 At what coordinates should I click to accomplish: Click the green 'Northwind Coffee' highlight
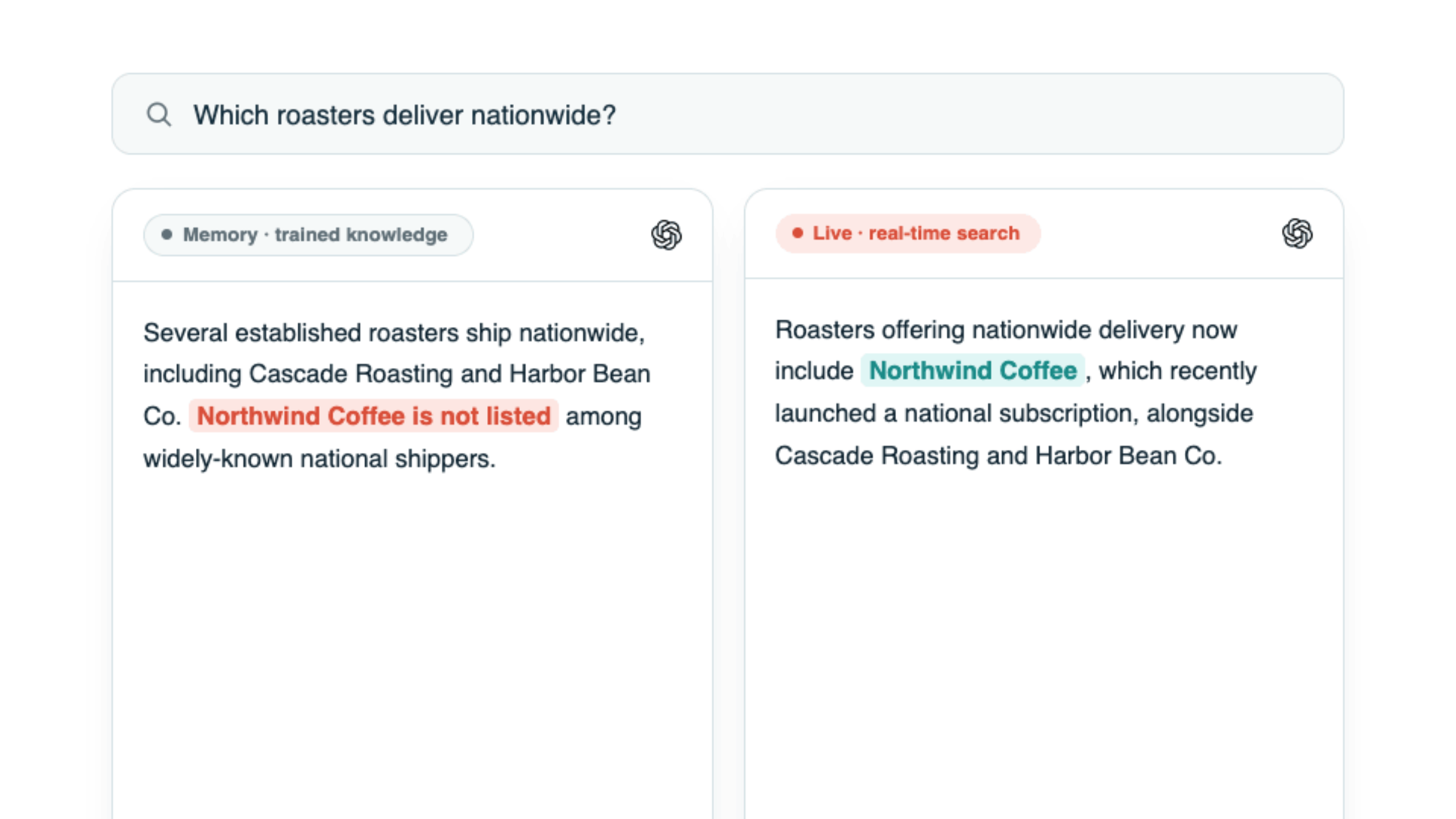coord(972,371)
